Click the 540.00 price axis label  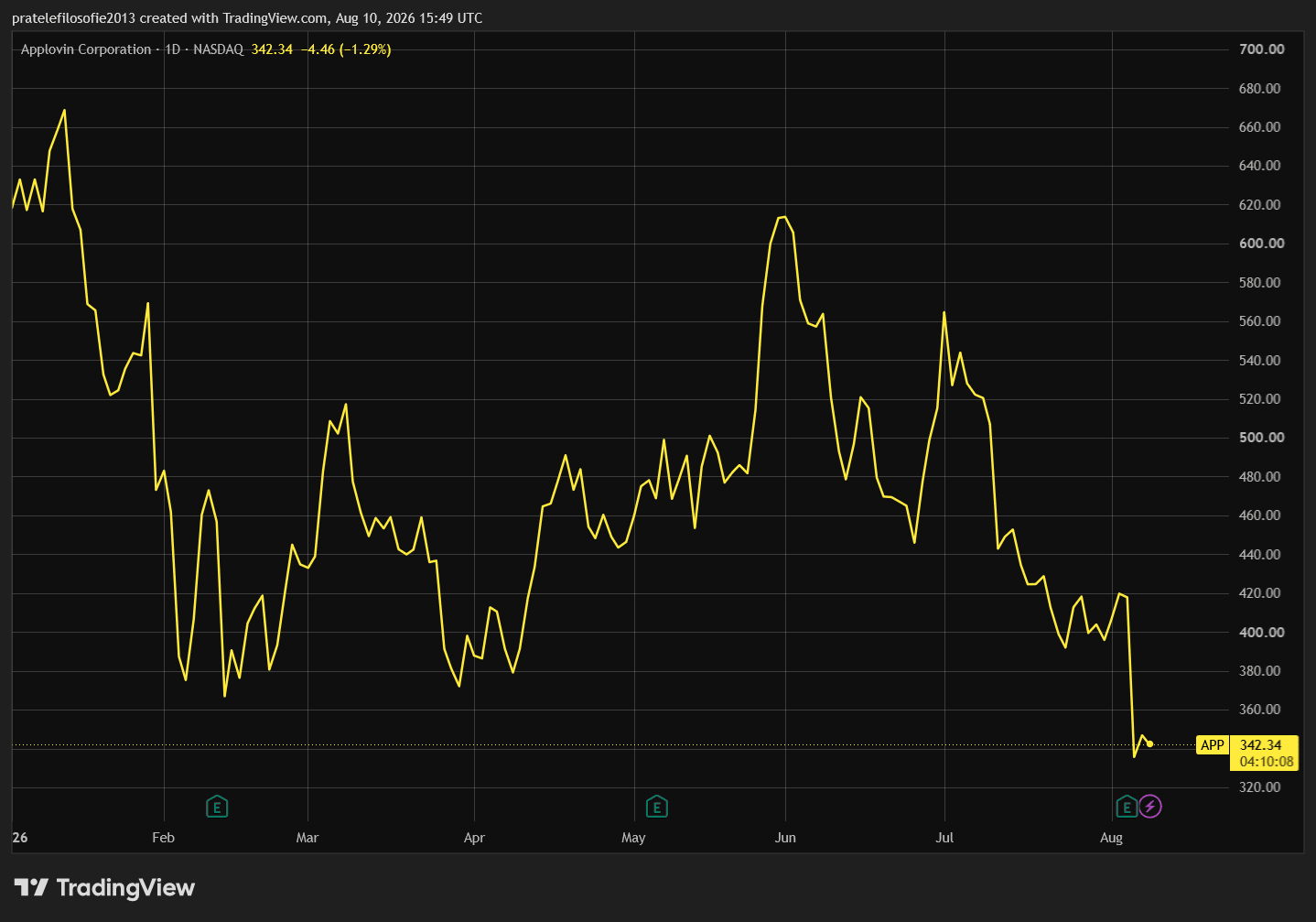(1260, 360)
